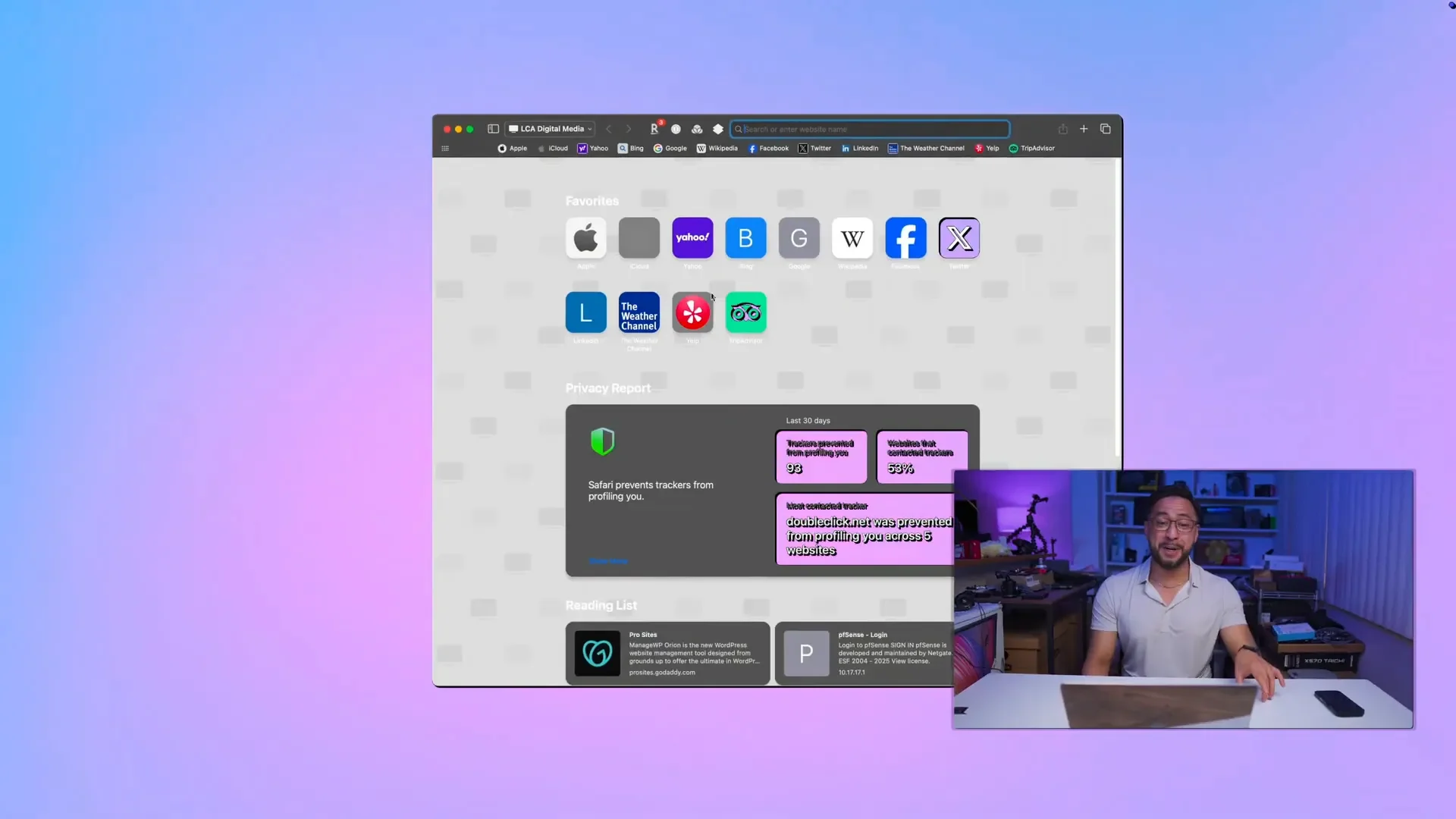1456x819 pixels.
Task: Open the green TripAdvisor favorite tile
Action: tap(745, 312)
